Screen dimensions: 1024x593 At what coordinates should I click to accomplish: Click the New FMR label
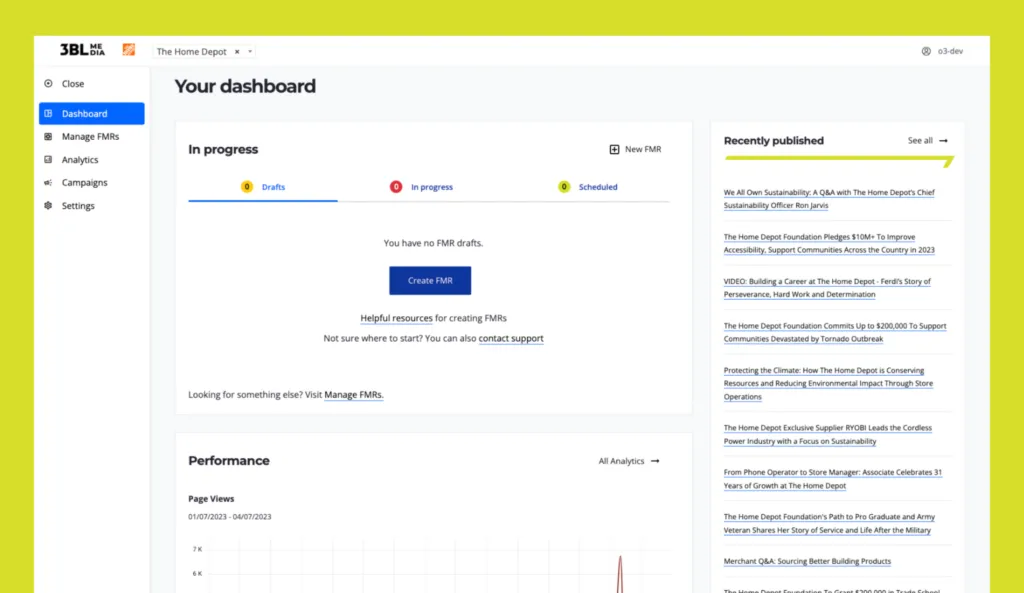(643, 150)
